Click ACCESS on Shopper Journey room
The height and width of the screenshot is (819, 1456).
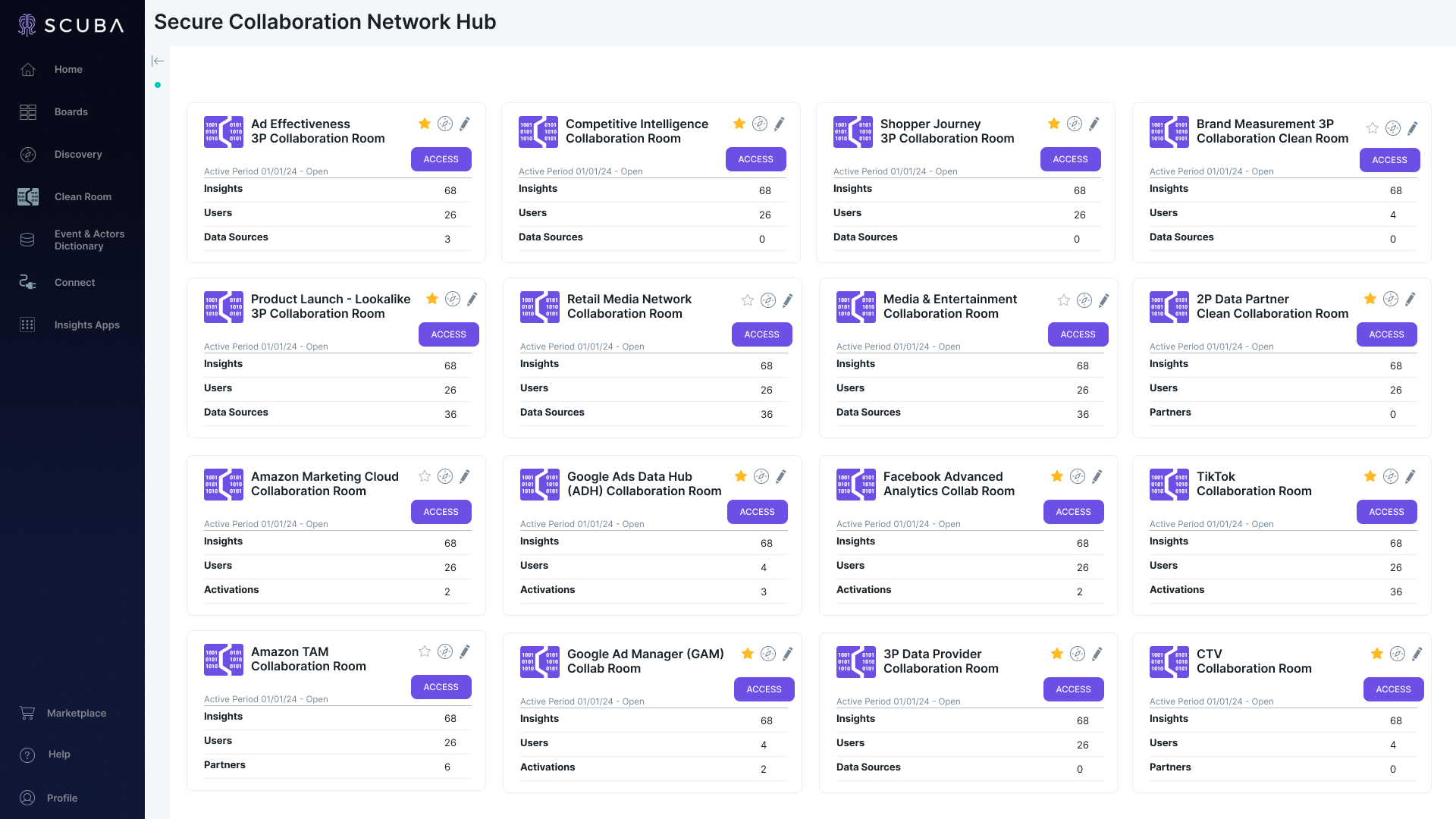(x=1071, y=159)
